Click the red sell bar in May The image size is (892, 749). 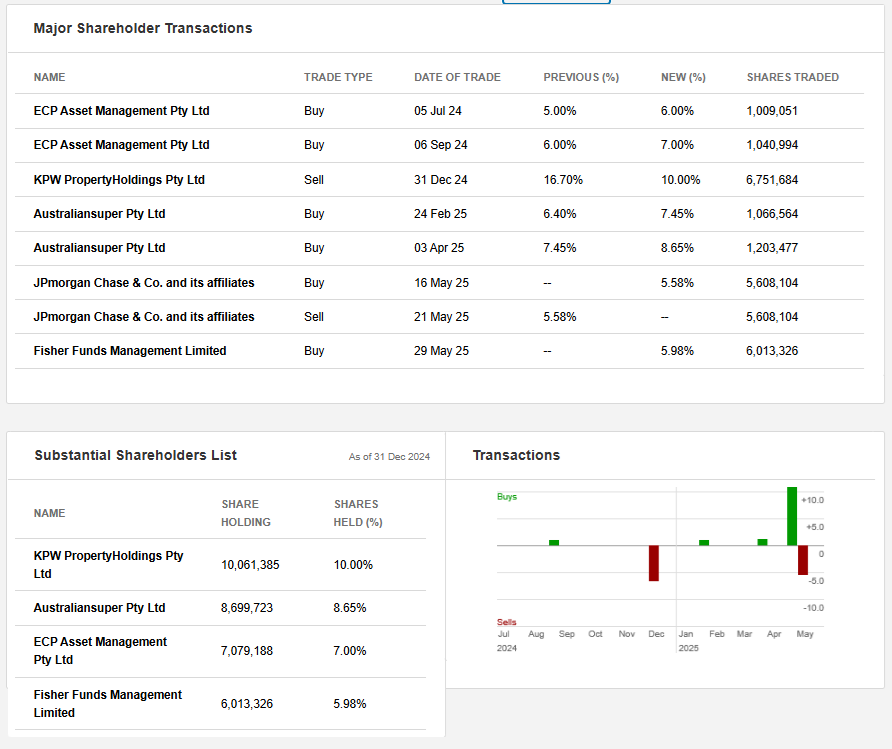[802, 560]
